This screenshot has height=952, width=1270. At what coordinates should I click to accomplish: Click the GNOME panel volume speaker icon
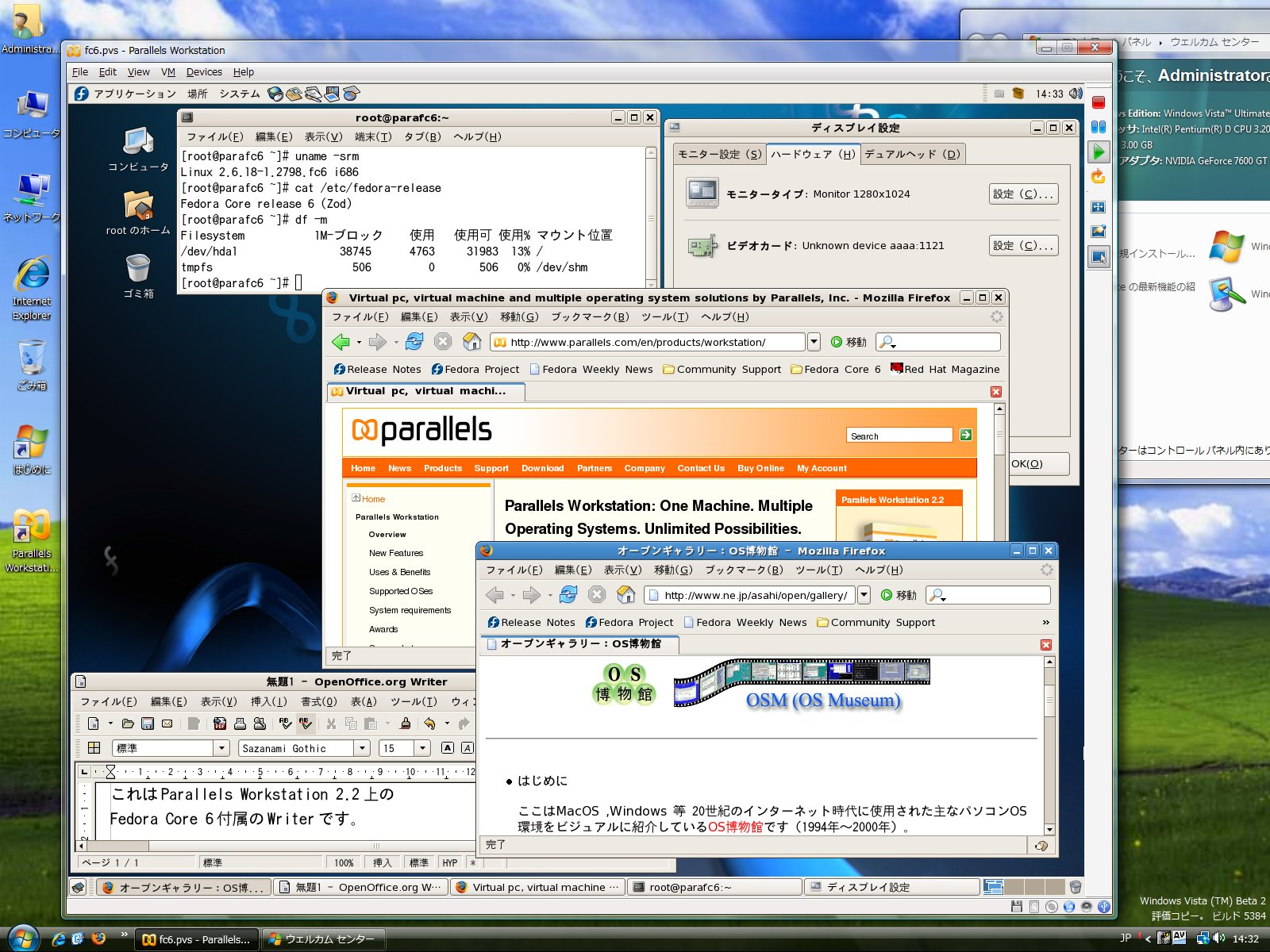tap(1076, 94)
